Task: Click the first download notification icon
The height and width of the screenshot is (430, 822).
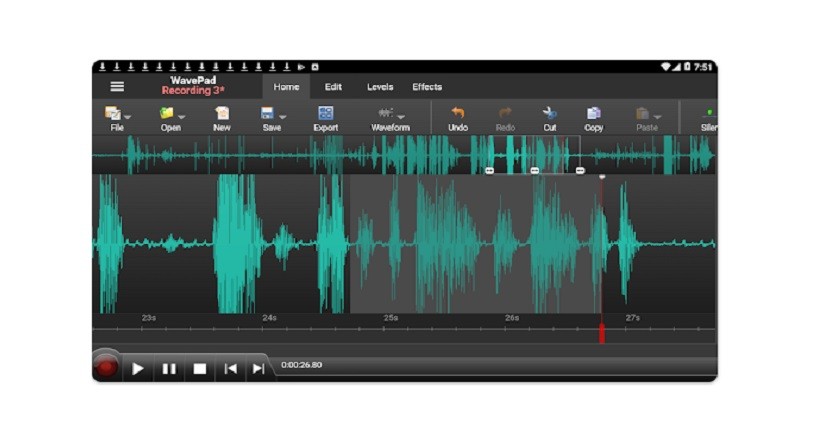Action: coord(103,67)
